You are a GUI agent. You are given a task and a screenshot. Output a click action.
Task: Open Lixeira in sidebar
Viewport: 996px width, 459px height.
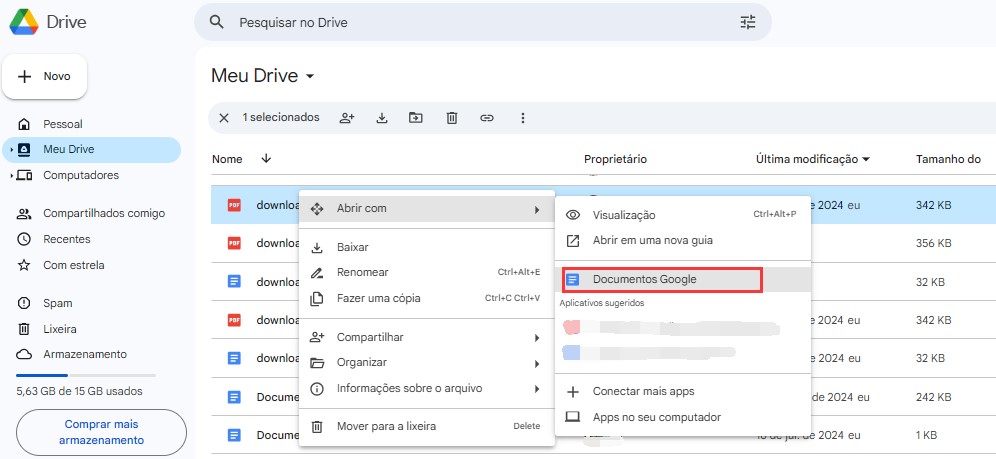tap(91, 329)
